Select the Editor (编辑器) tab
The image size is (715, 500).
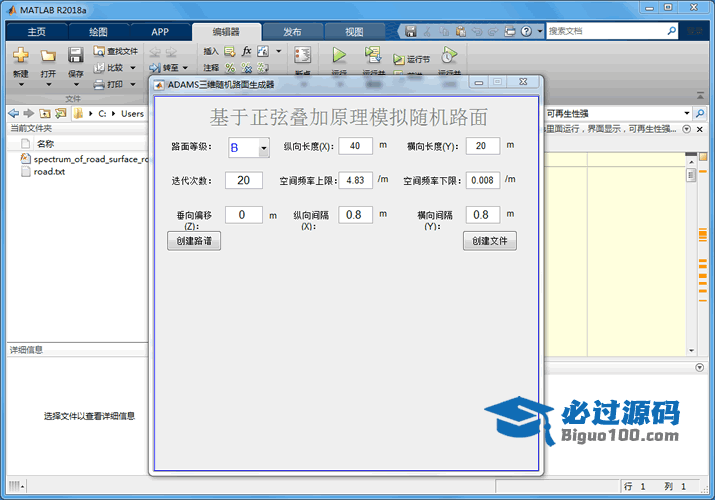tap(226, 32)
